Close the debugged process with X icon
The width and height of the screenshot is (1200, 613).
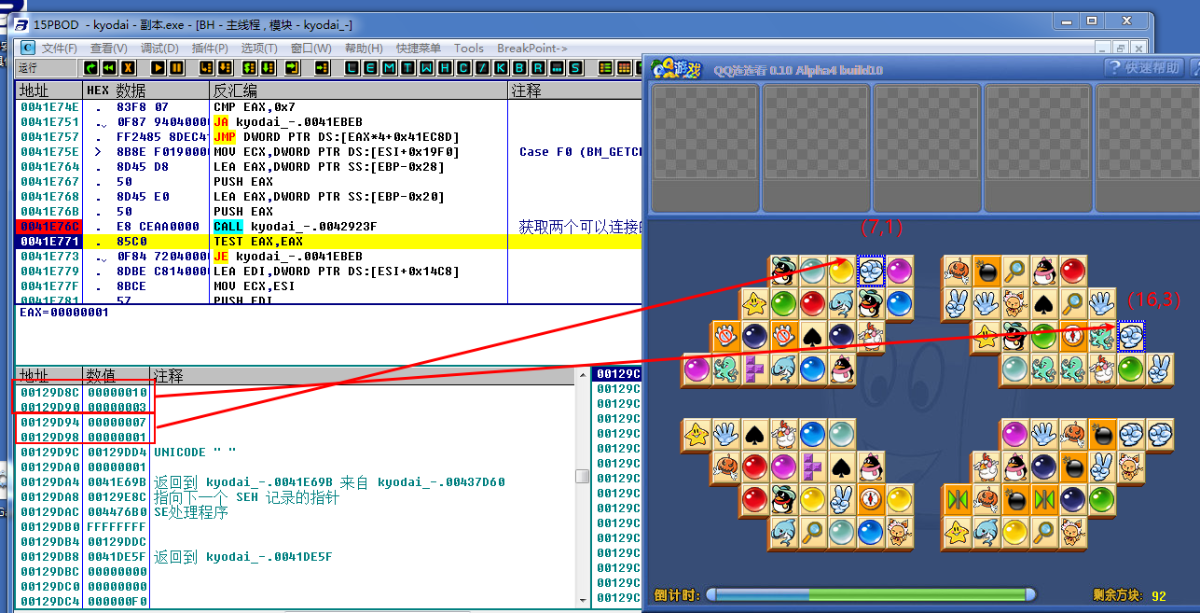127,68
